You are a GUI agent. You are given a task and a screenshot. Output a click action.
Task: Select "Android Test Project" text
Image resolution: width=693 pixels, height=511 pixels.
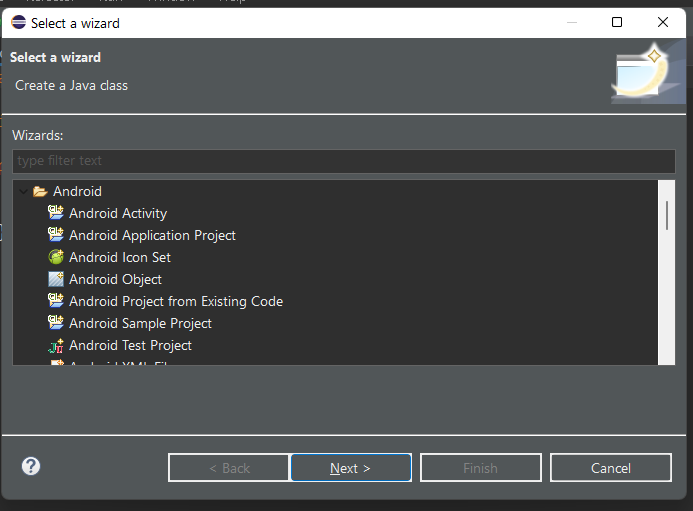click(x=130, y=346)
